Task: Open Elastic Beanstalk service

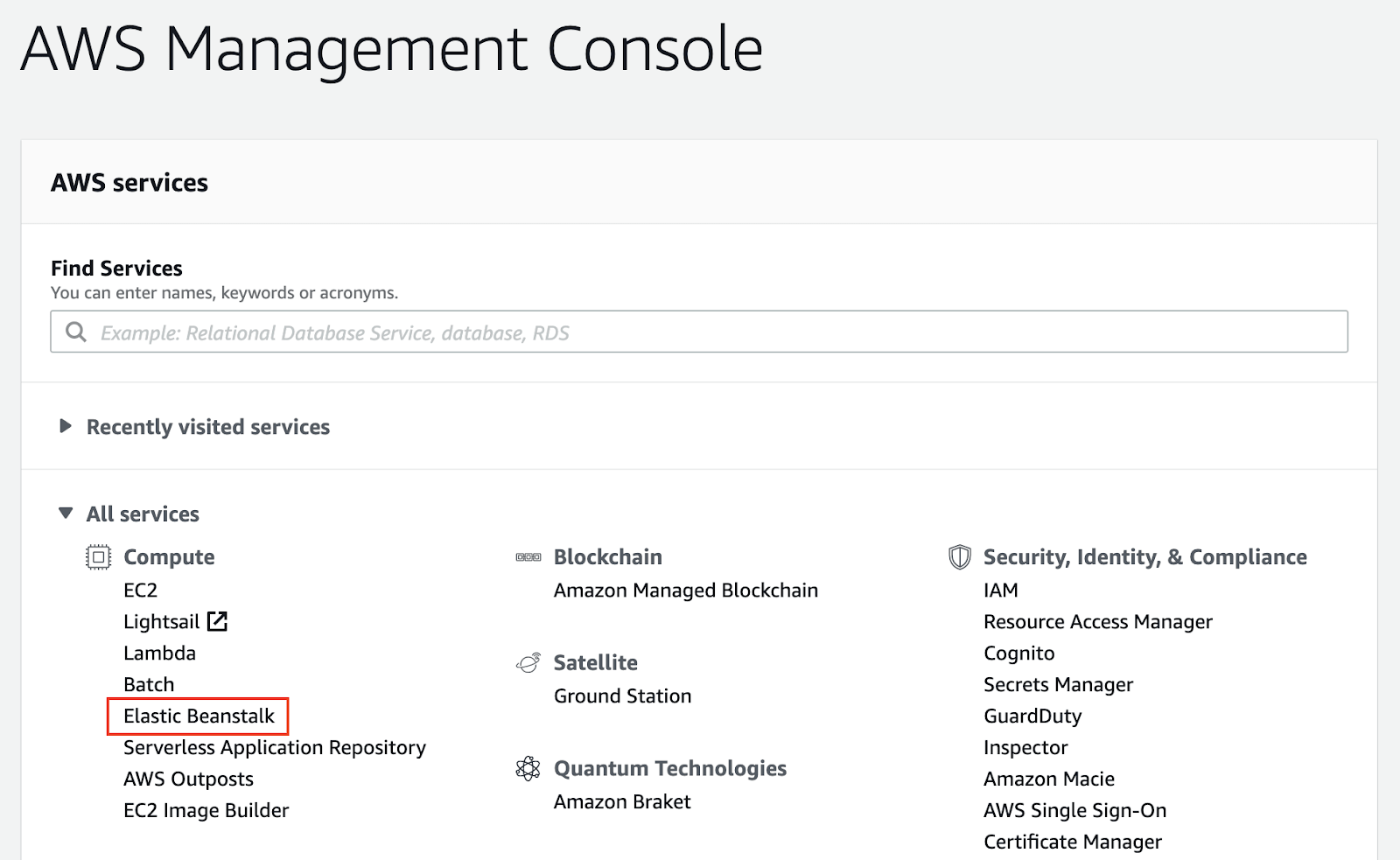Action: click(x=199, y=717)
